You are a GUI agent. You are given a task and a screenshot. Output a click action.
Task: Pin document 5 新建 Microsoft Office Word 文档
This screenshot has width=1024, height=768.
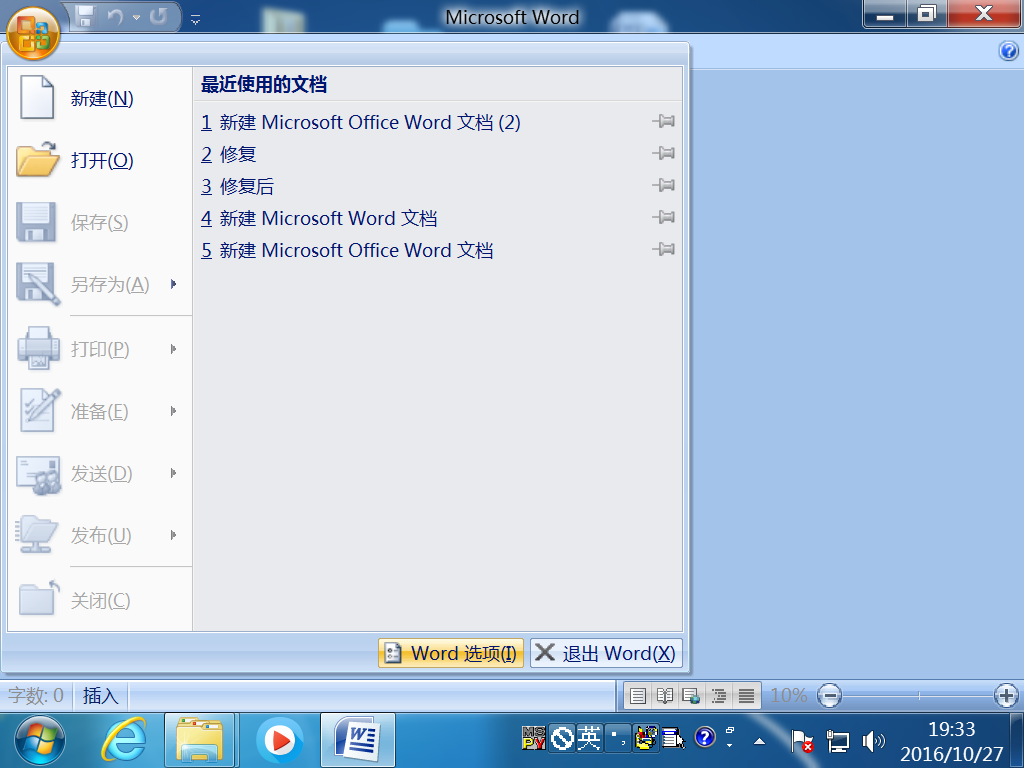pyautogui.click(x=664, y=249)
